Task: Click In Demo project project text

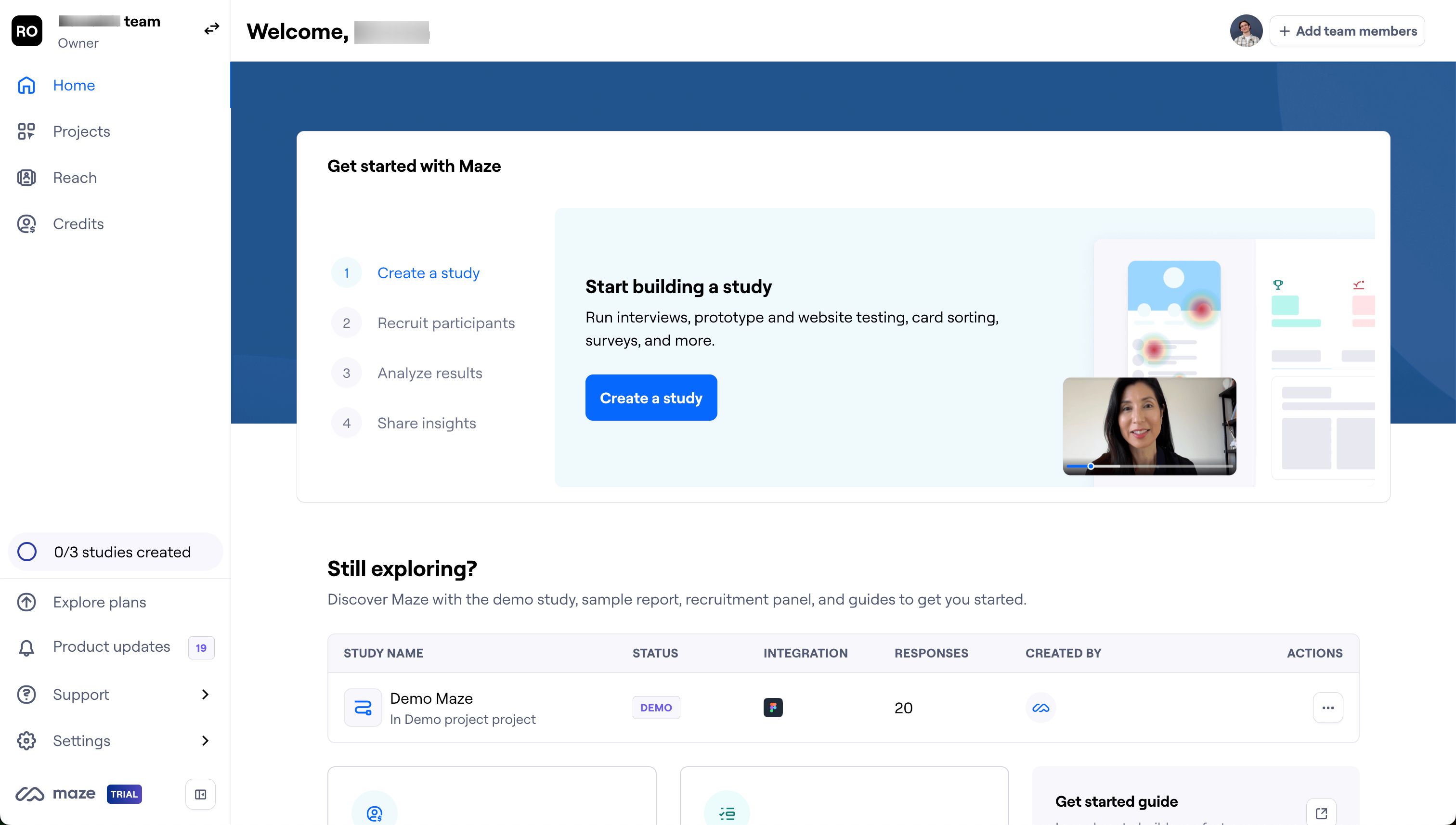Action: point(463,719)
